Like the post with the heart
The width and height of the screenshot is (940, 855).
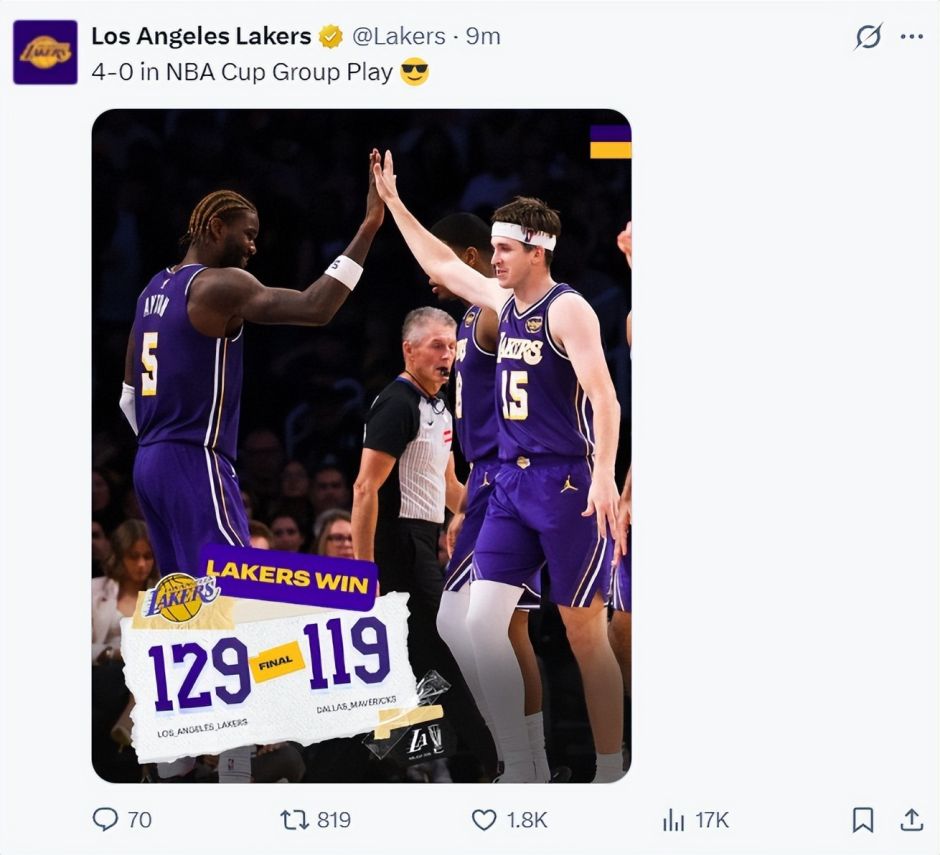[x=484, y=820]
